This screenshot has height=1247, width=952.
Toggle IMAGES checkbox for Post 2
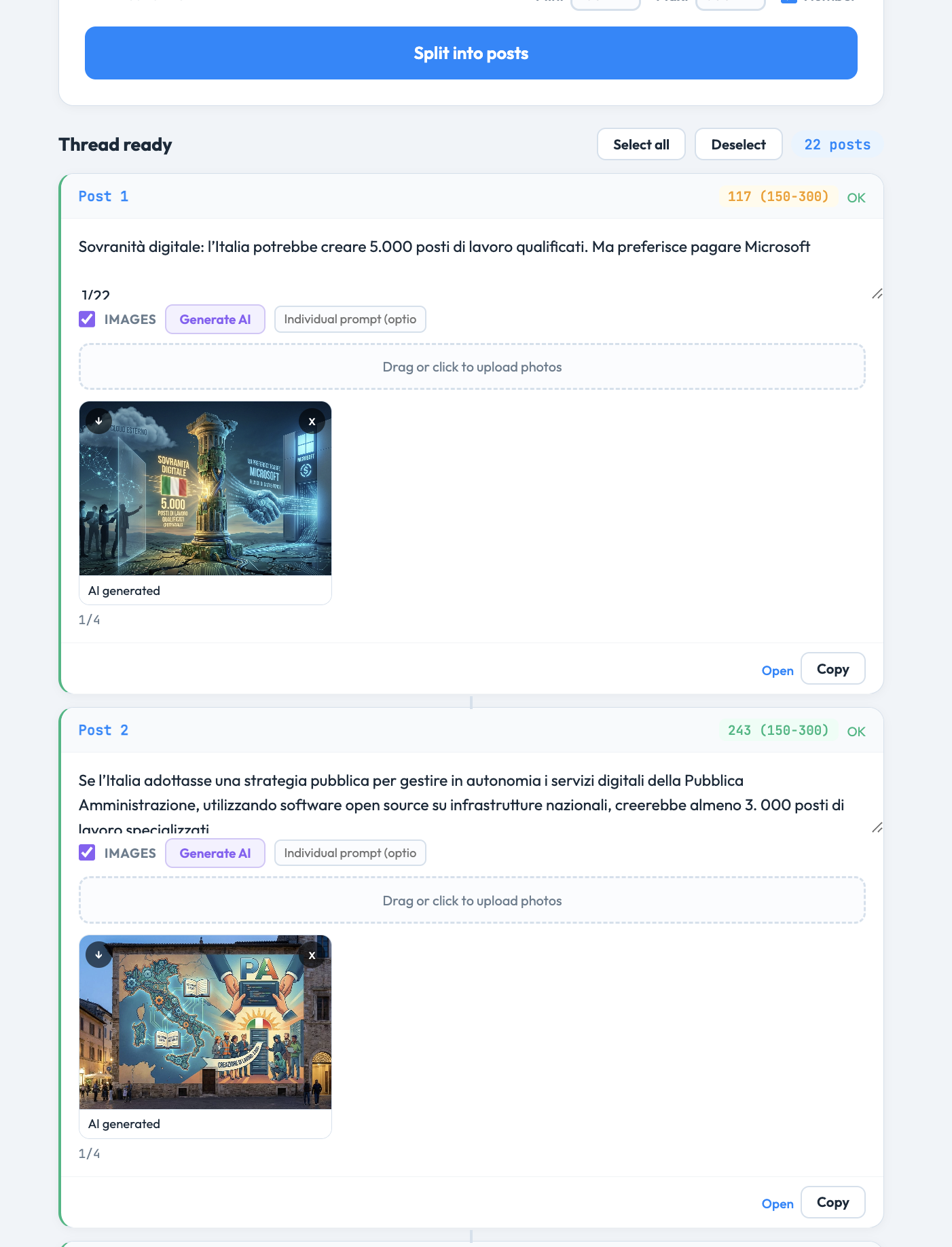click(87, 853)
